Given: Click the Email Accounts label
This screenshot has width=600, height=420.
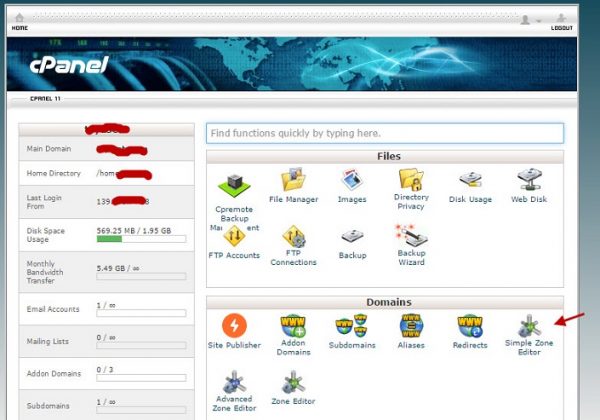Looking at the screenshot, I should tap(53, 309).
